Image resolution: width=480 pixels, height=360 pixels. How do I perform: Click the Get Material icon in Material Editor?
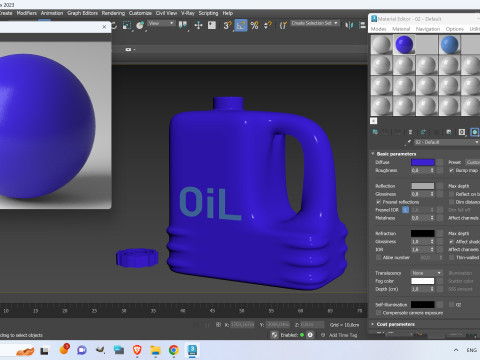[x=375, y=132]
